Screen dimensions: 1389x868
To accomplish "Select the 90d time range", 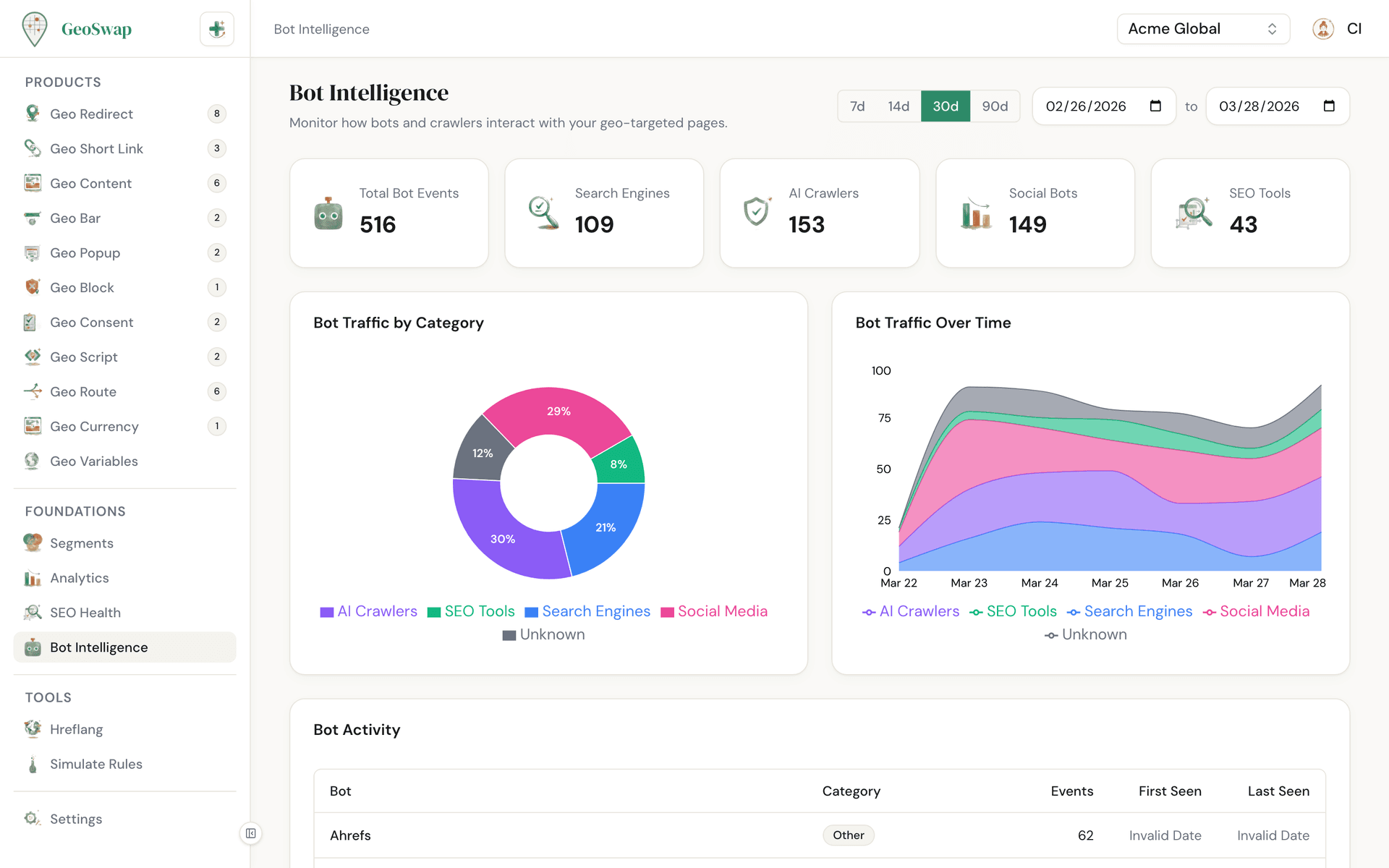I will pos(995,106).
